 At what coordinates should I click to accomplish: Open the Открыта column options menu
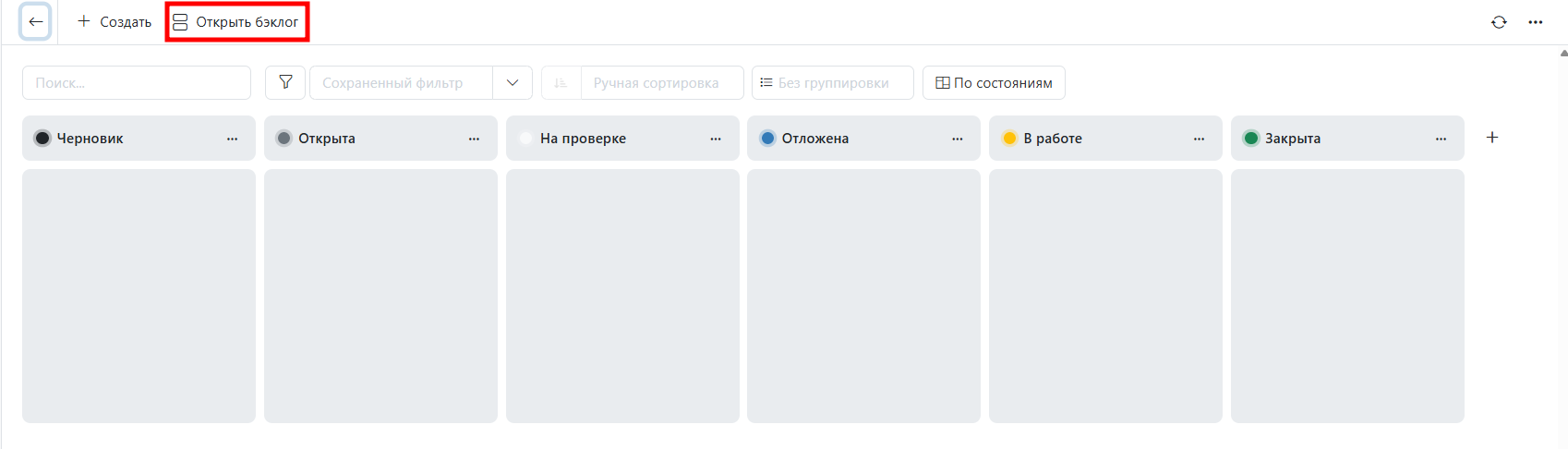coord(474,139)
